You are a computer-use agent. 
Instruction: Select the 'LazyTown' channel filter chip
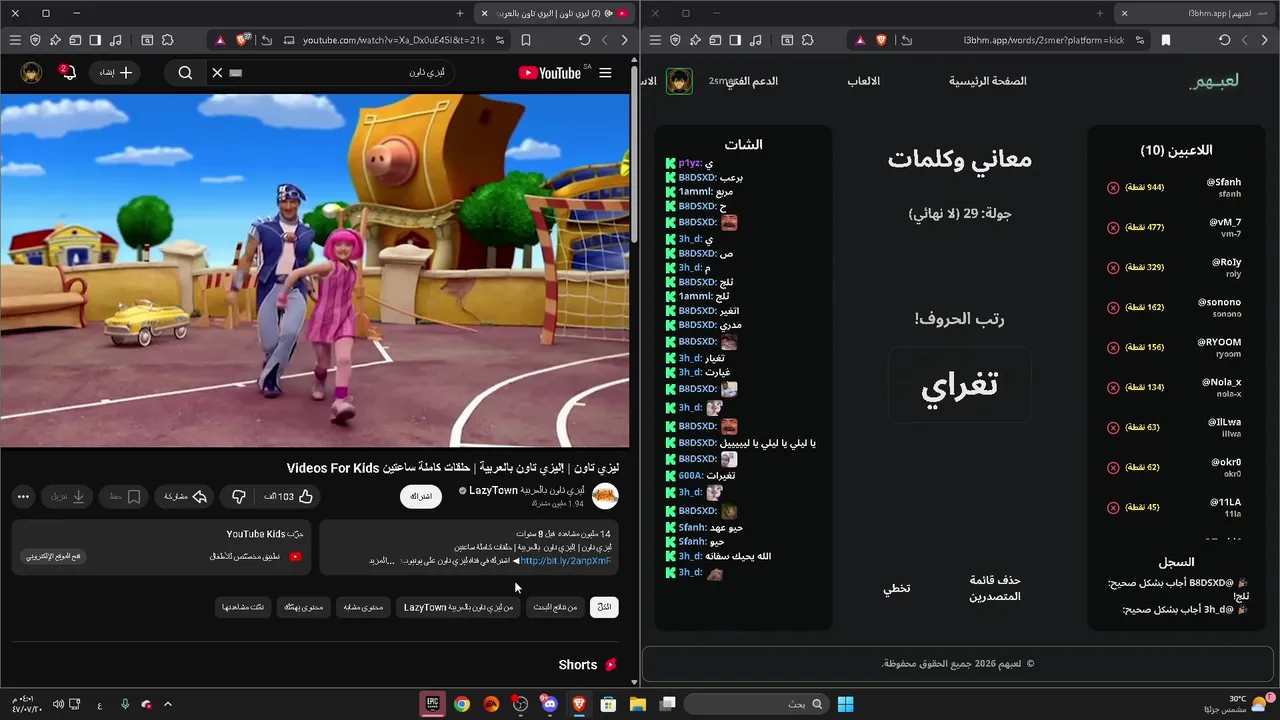[458, 607]
